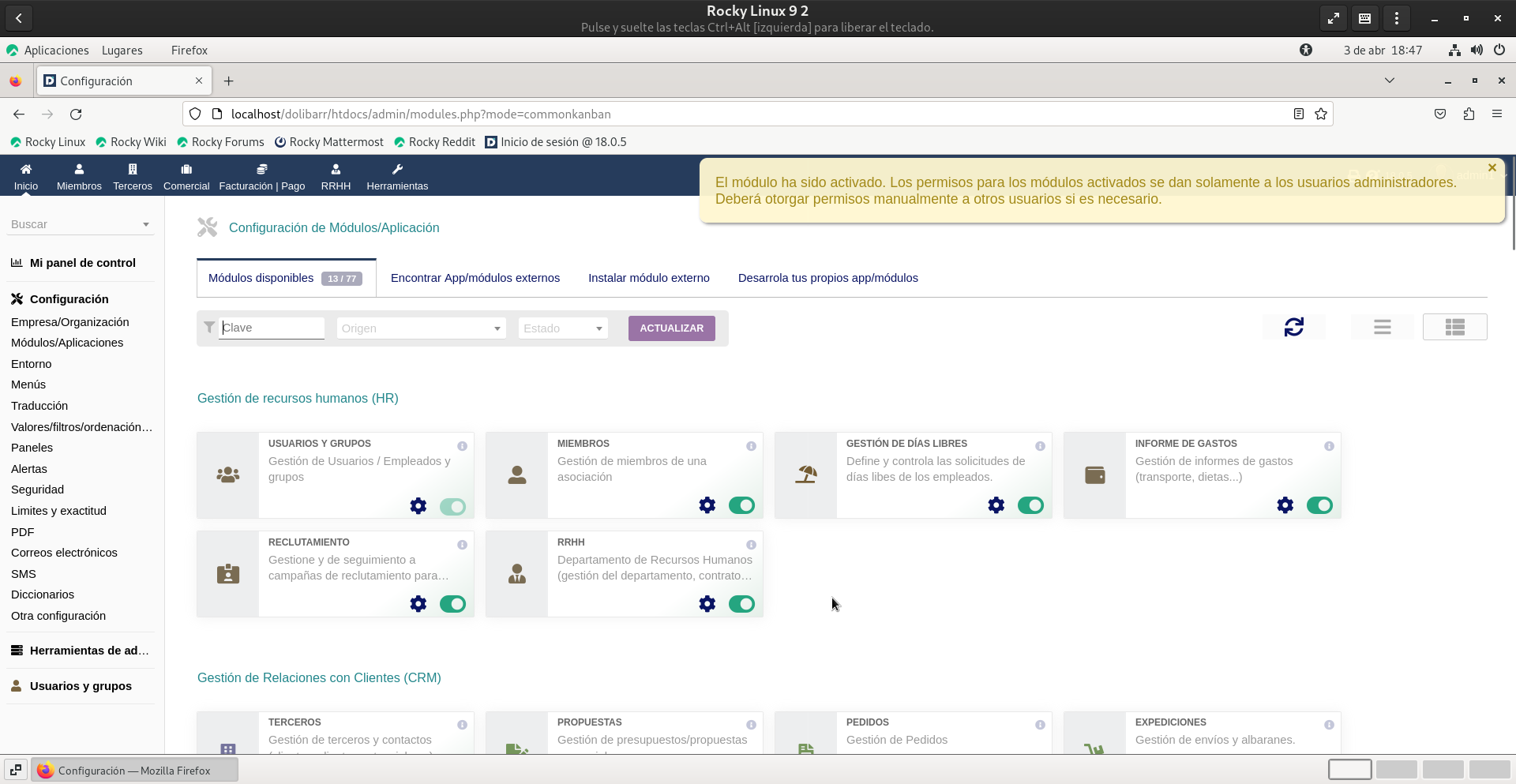
Task: Click the refresh modules icon
Action: [1293, 327]
